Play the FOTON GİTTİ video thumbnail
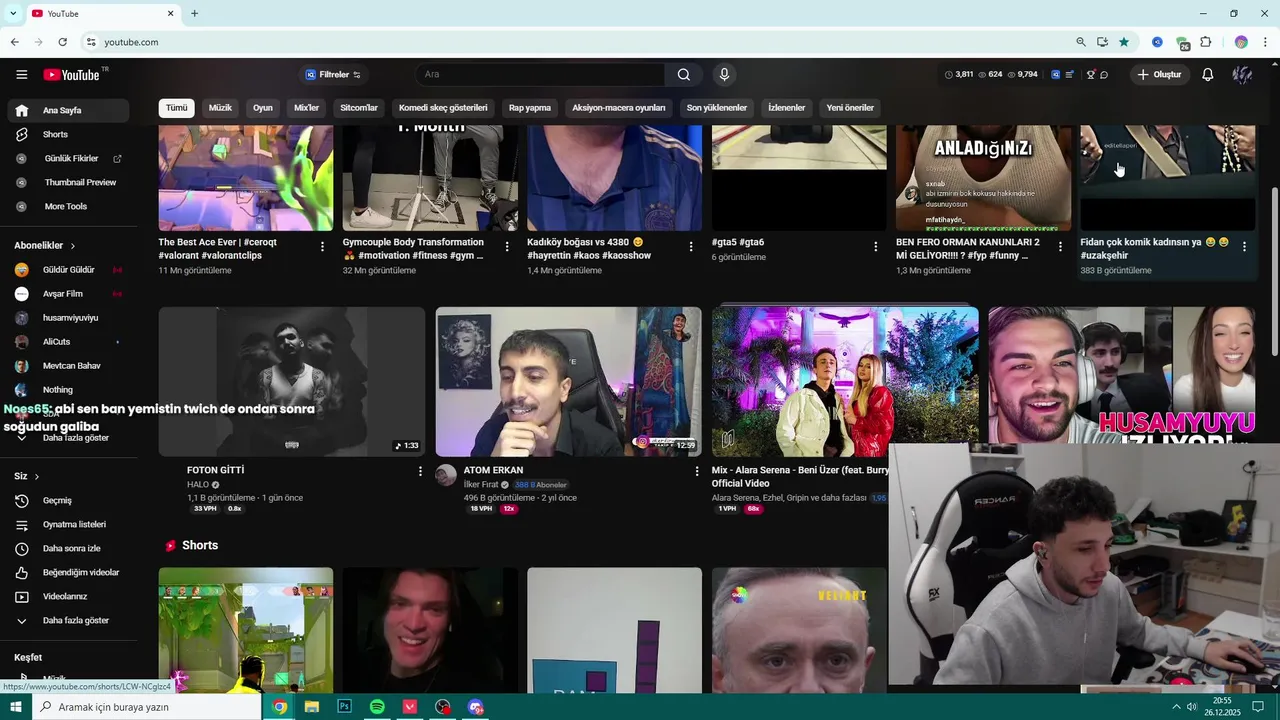Screen dimensions: 1280x720 click(x=292, y=382)
